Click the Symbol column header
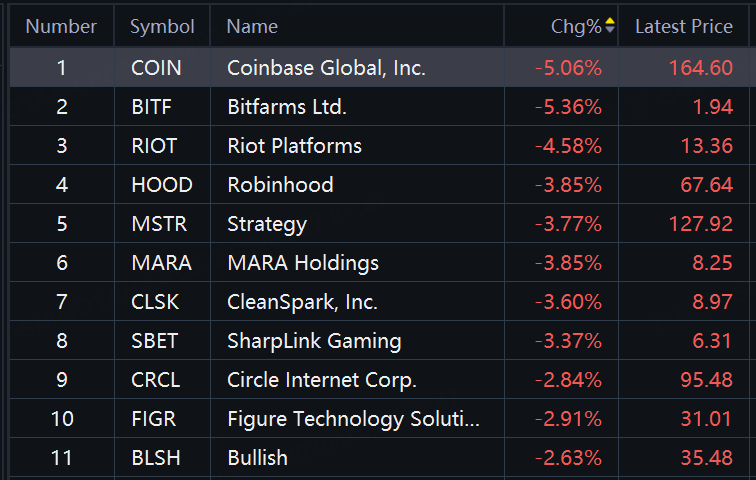Image resolution: width=756 pixels, height=480 pixels. pos(162,26)
